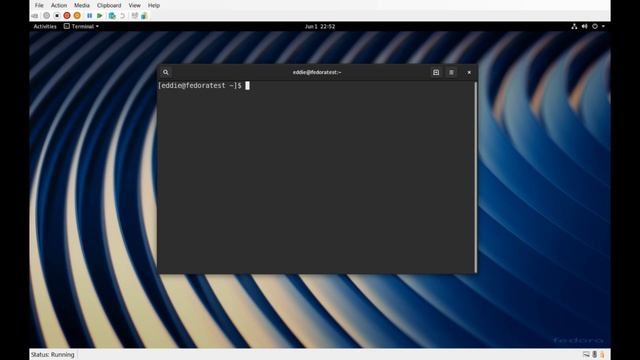Click the Enhanced Session toolbar icon
Screen dimensions: 640x360
click(x=134, y=16)
